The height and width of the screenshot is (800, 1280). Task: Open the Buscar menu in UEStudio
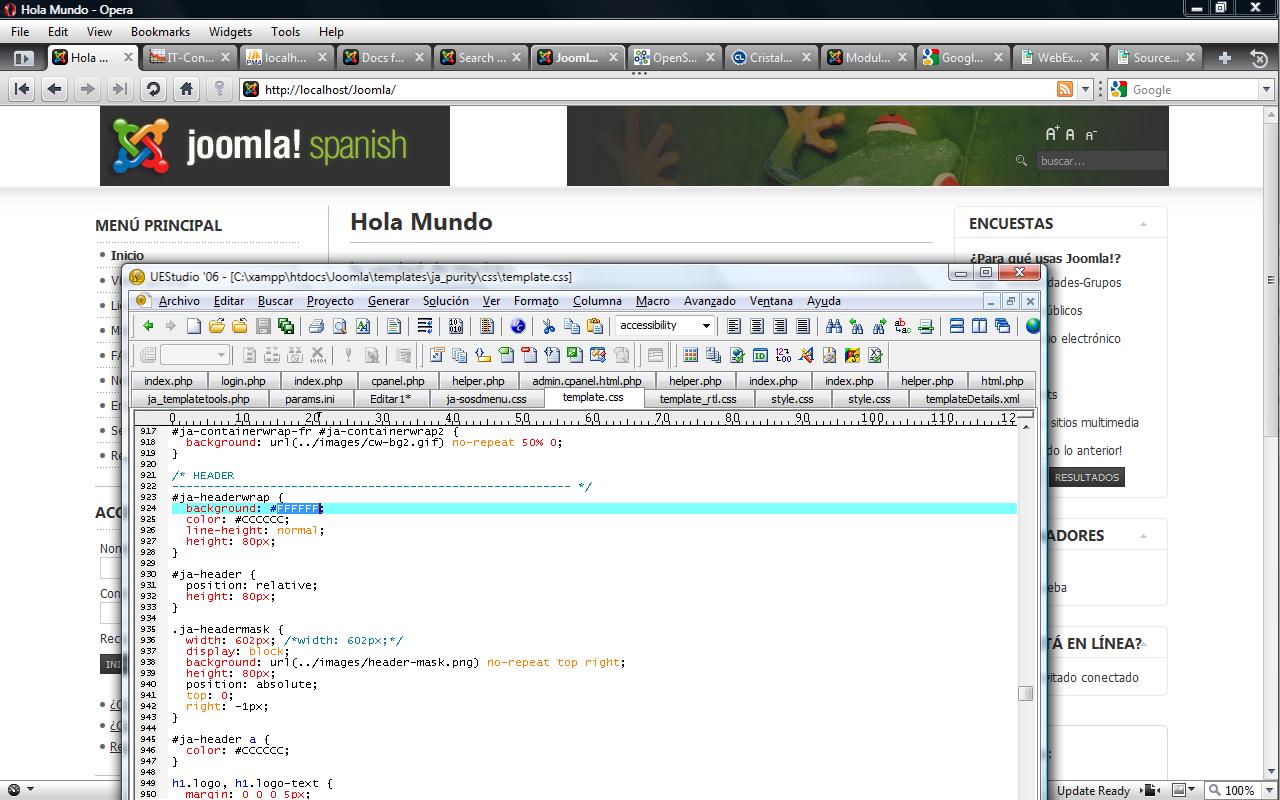pyautogui.click(x=275, y=301)
